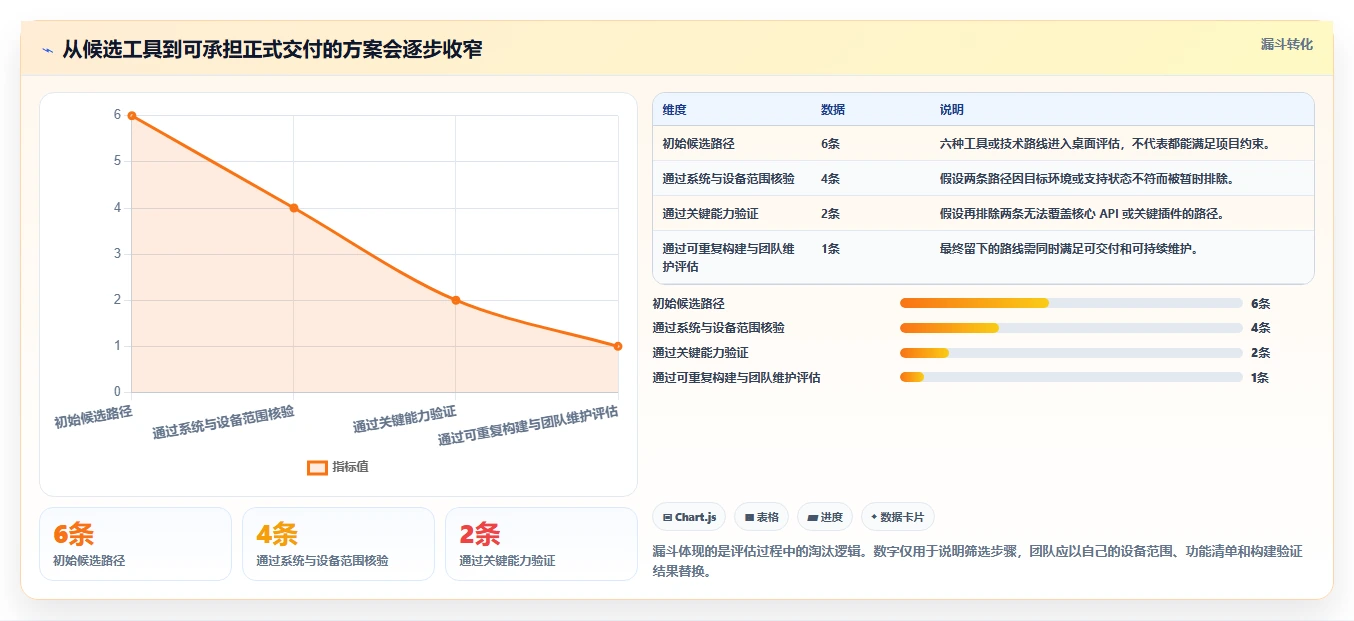Click the 6条 value beside the first progress bar
Viewport: 1354px width, 621px height.
1261,304
